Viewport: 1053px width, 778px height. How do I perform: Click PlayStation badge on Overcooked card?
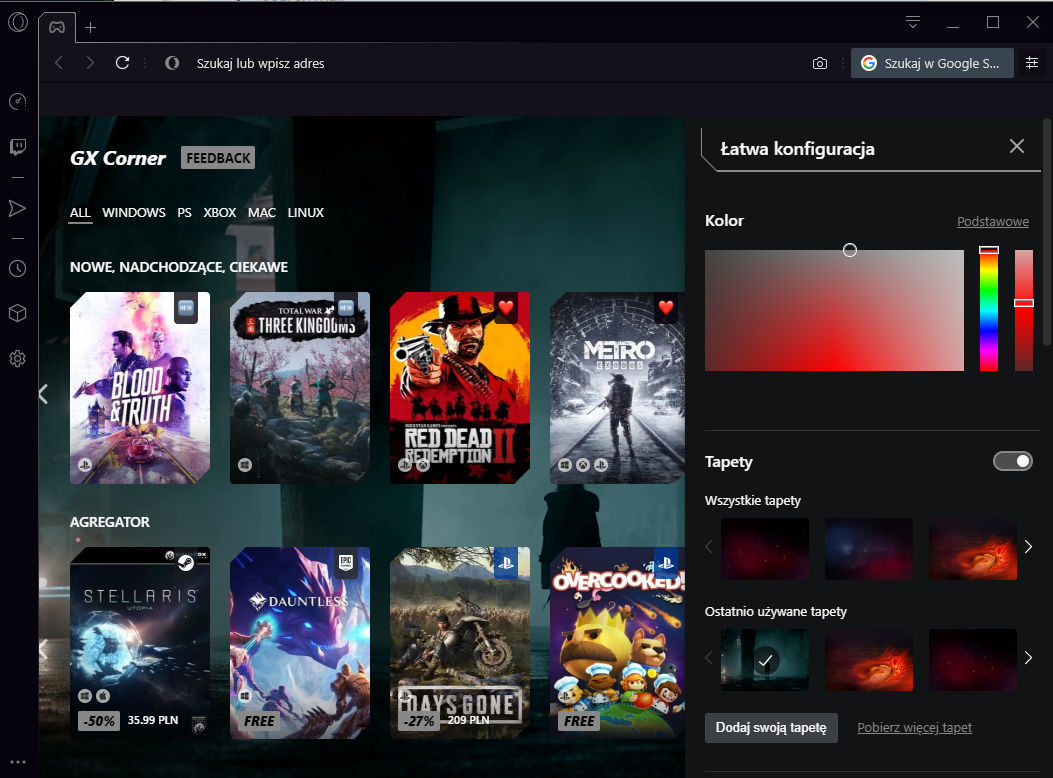[x=666, y=563]
